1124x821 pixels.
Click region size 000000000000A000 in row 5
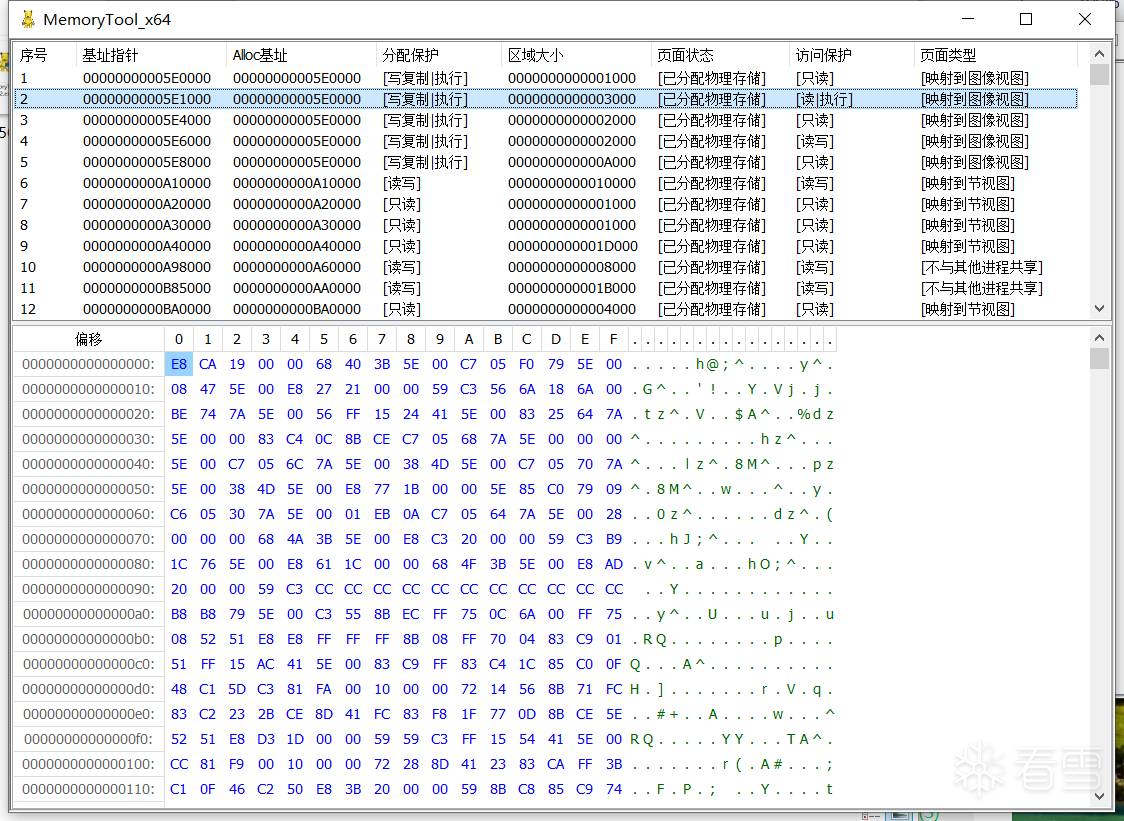point(572,162)
